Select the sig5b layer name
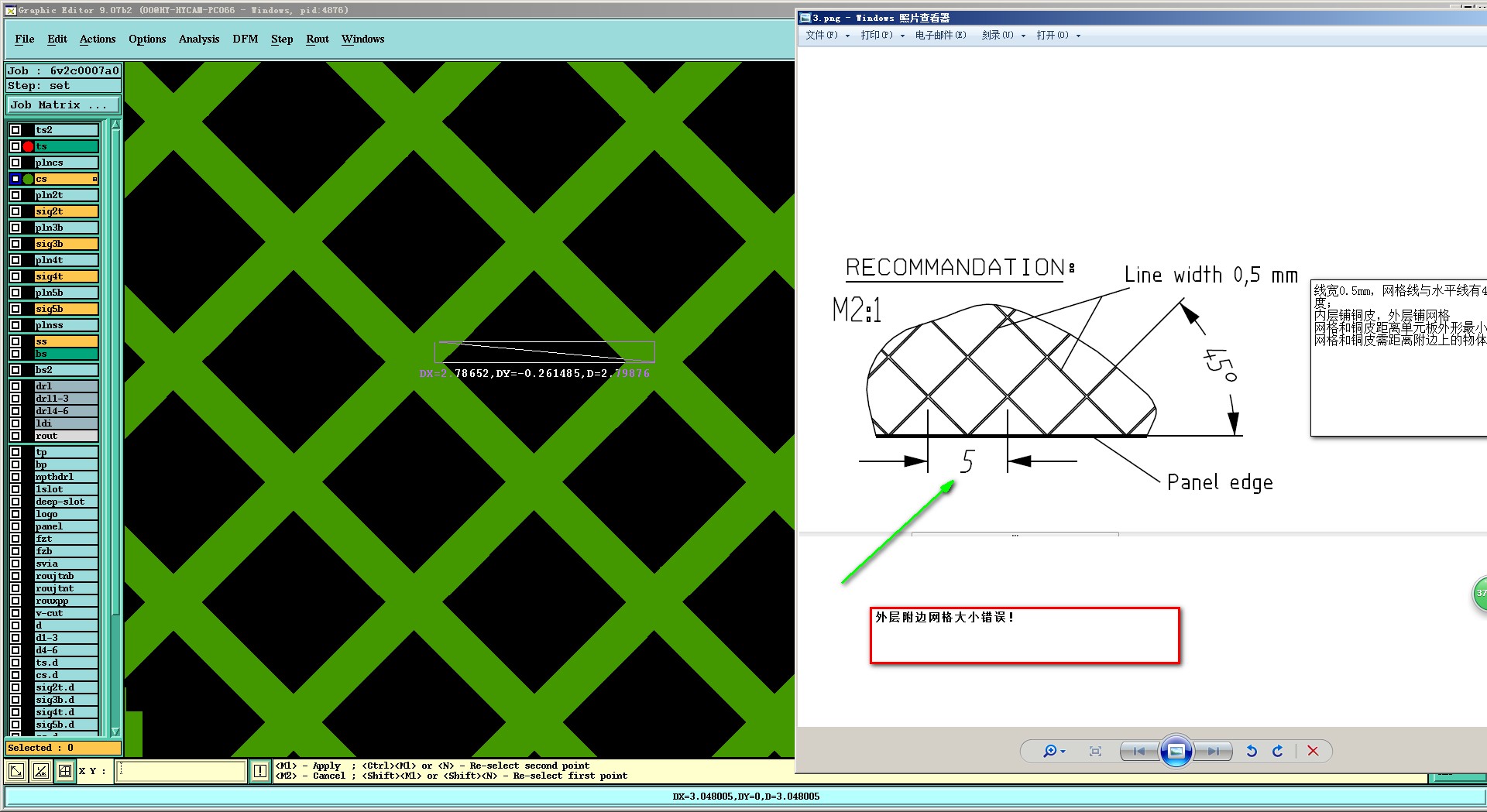The image size is (1487, 812). click(67, 309)
